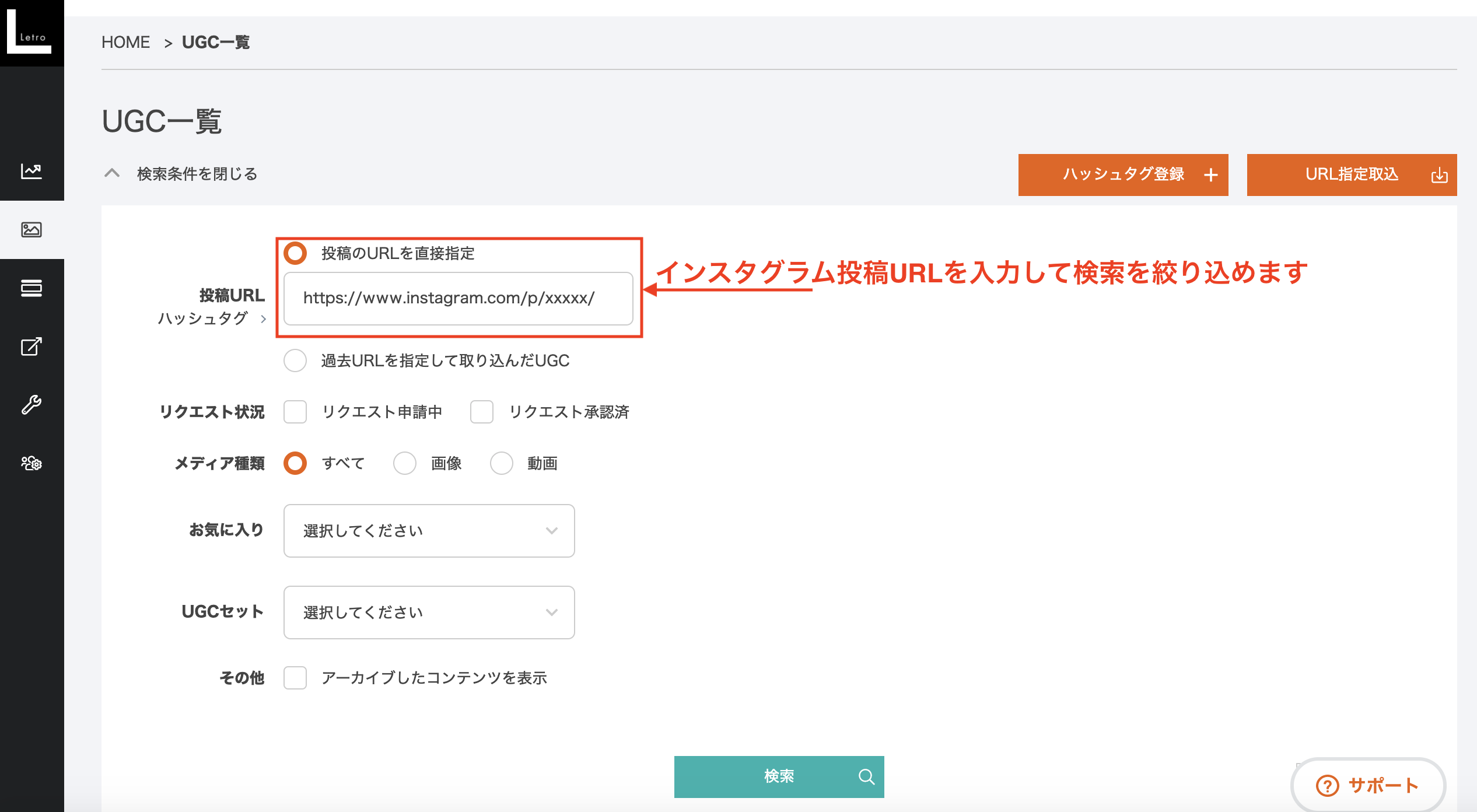Open the UGCセット dropdown
This screenshot has width=1477, height=812.
pyautogui.click(x=429, y=612)
